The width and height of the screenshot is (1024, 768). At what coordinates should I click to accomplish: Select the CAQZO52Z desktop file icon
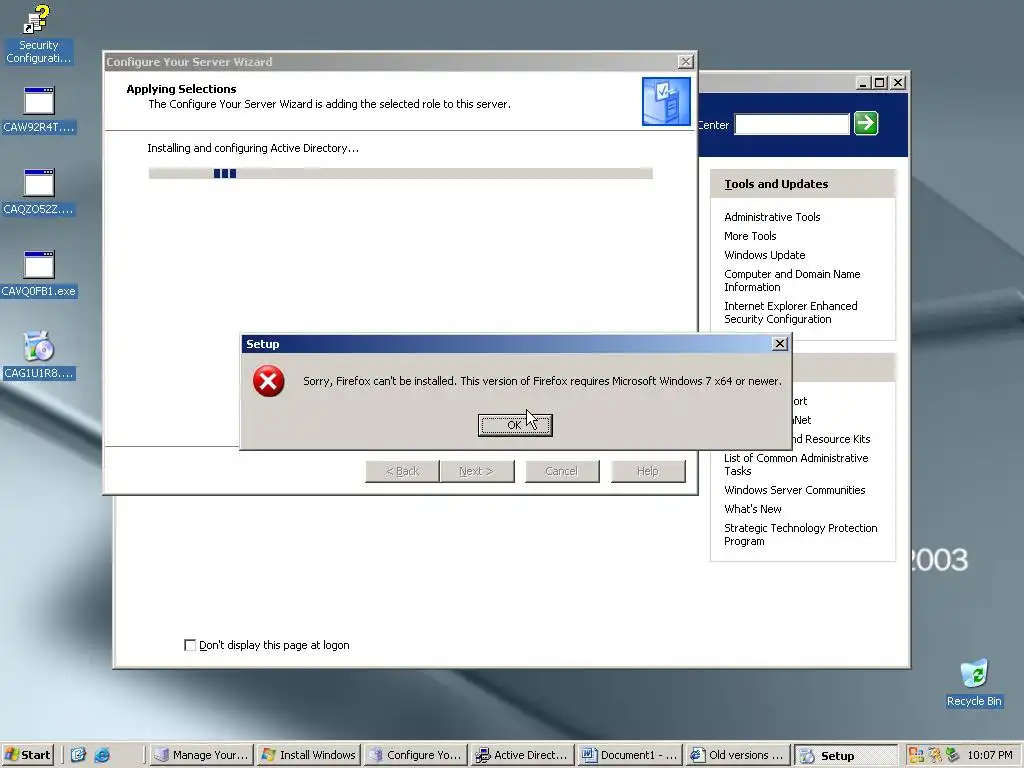coord(39,192)
